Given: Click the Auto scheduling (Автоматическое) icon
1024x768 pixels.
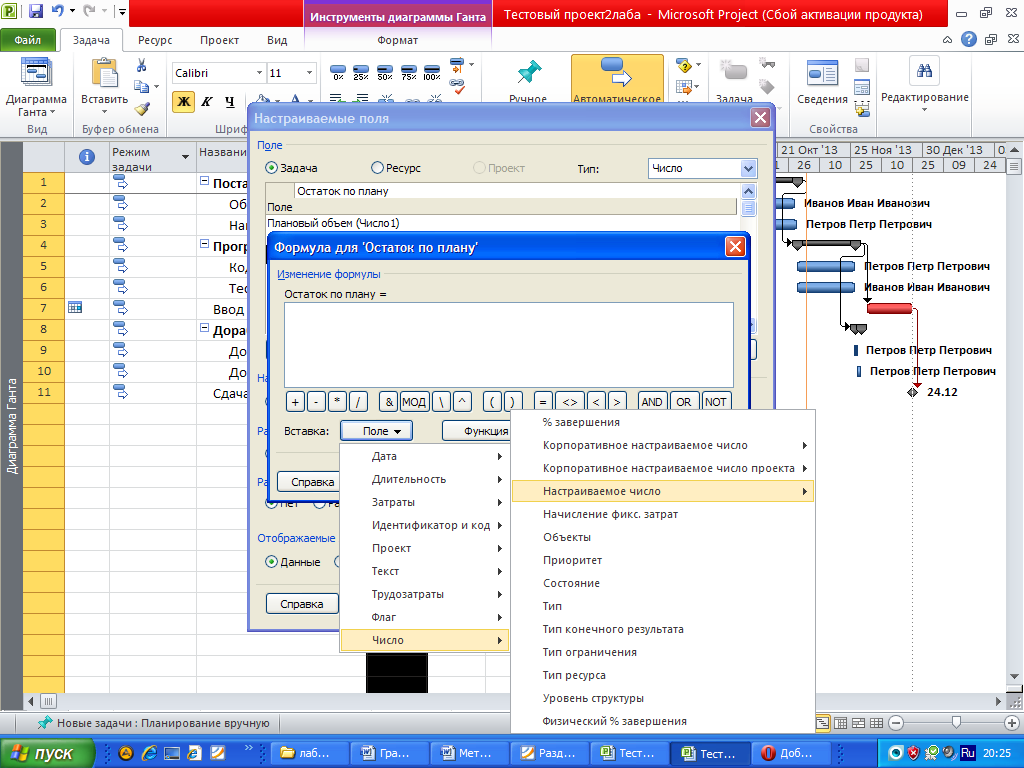Looking at the screenshot, I should click(x=616, y=72).
